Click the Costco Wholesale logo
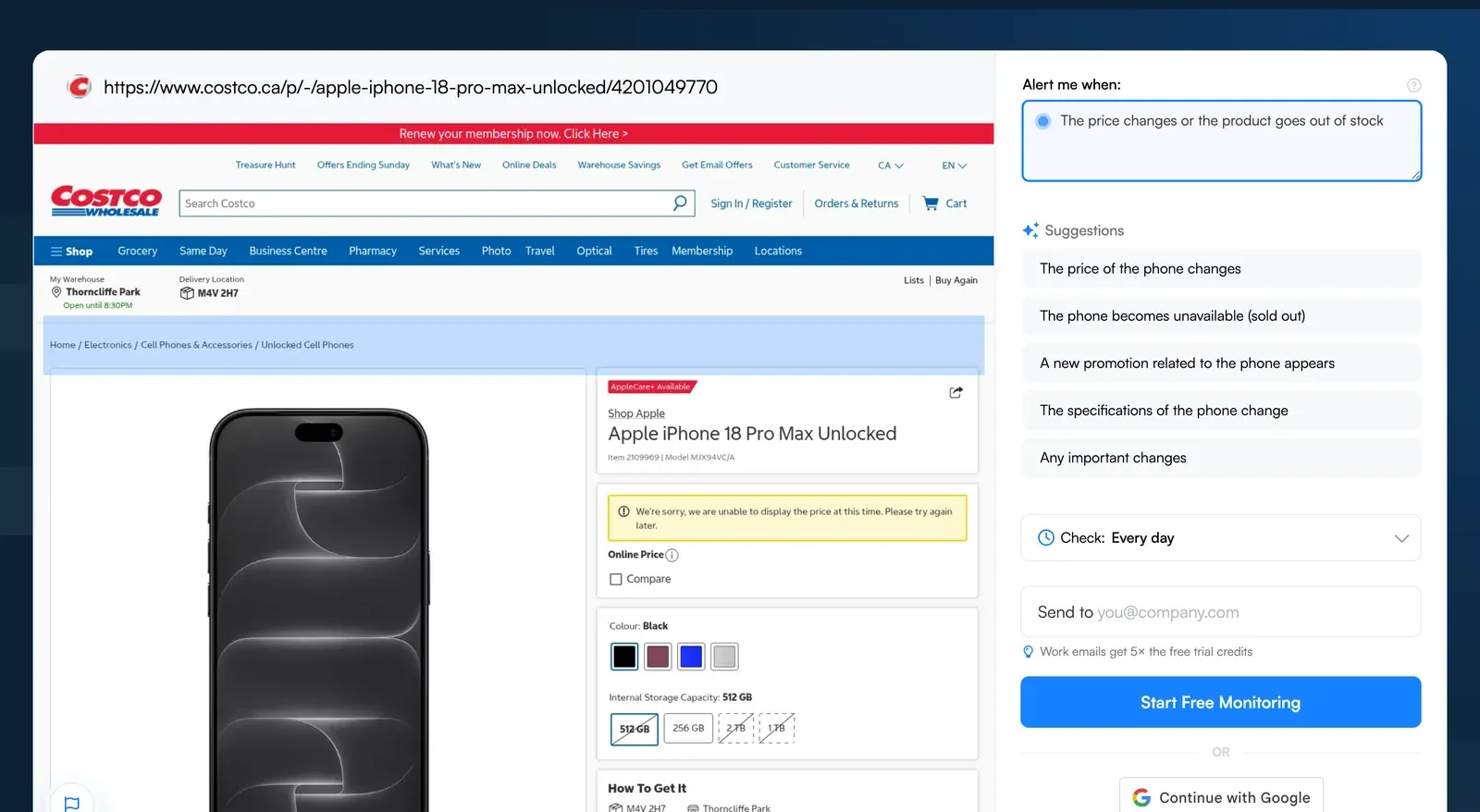The width and height of the screenshot is (1480, 812). pos(105,201)
